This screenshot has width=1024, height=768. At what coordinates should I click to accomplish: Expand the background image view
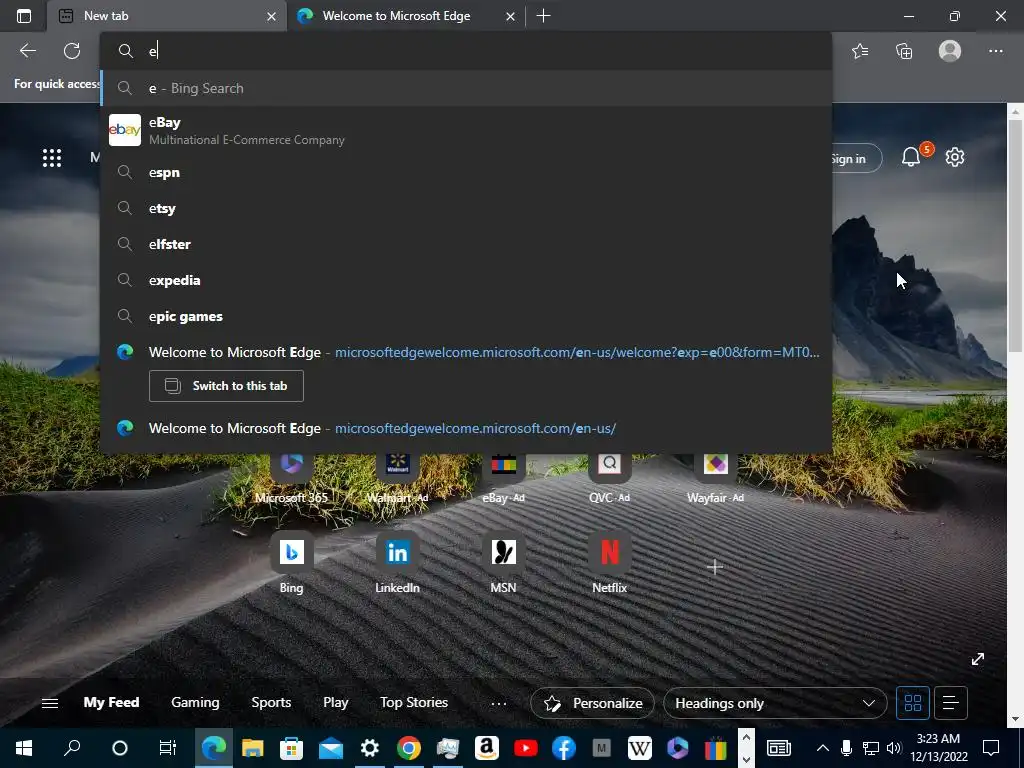click(978, 659)
